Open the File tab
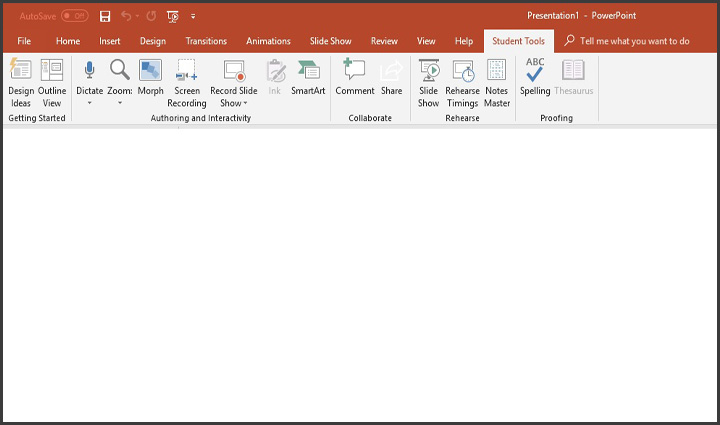720x425 pixels. 24,41
